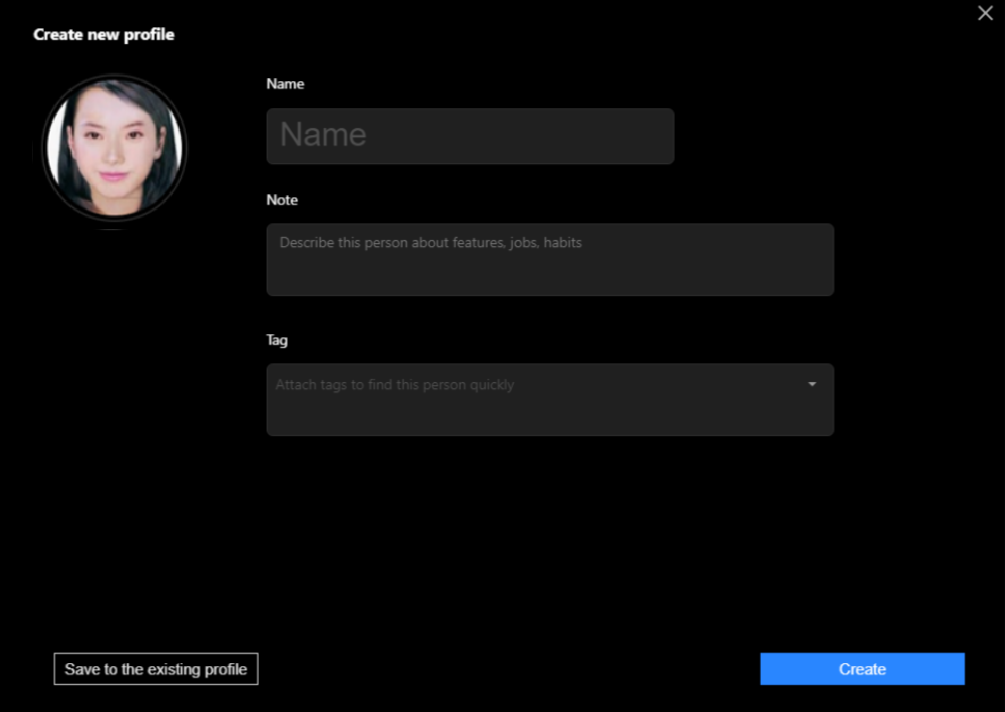The height and width of the screenshot is (712, 1005).
Task: Click the circular profile photo thumbnail
Action: point(114,147)
